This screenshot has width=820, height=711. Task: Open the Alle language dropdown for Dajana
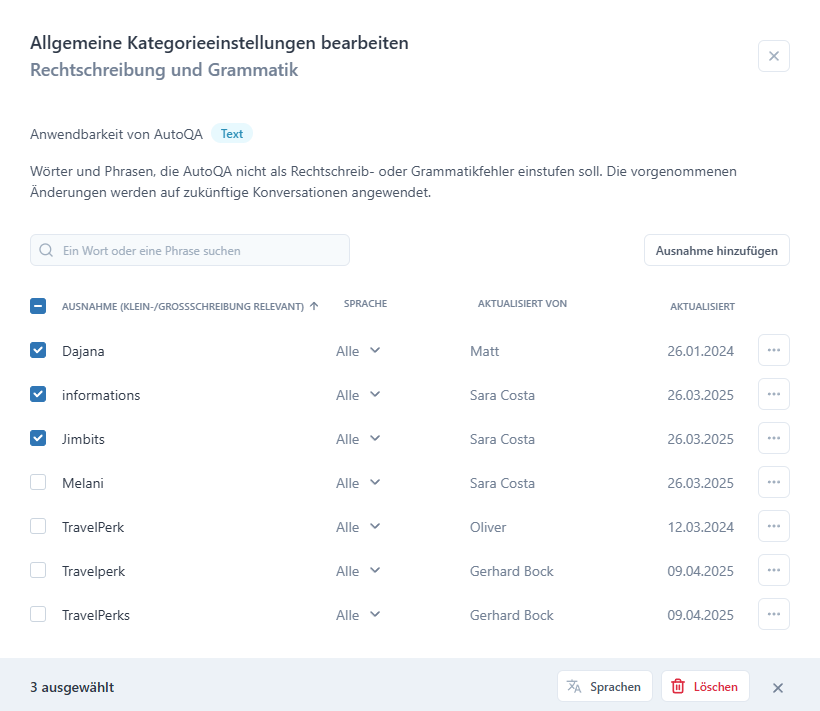[358, 351]
